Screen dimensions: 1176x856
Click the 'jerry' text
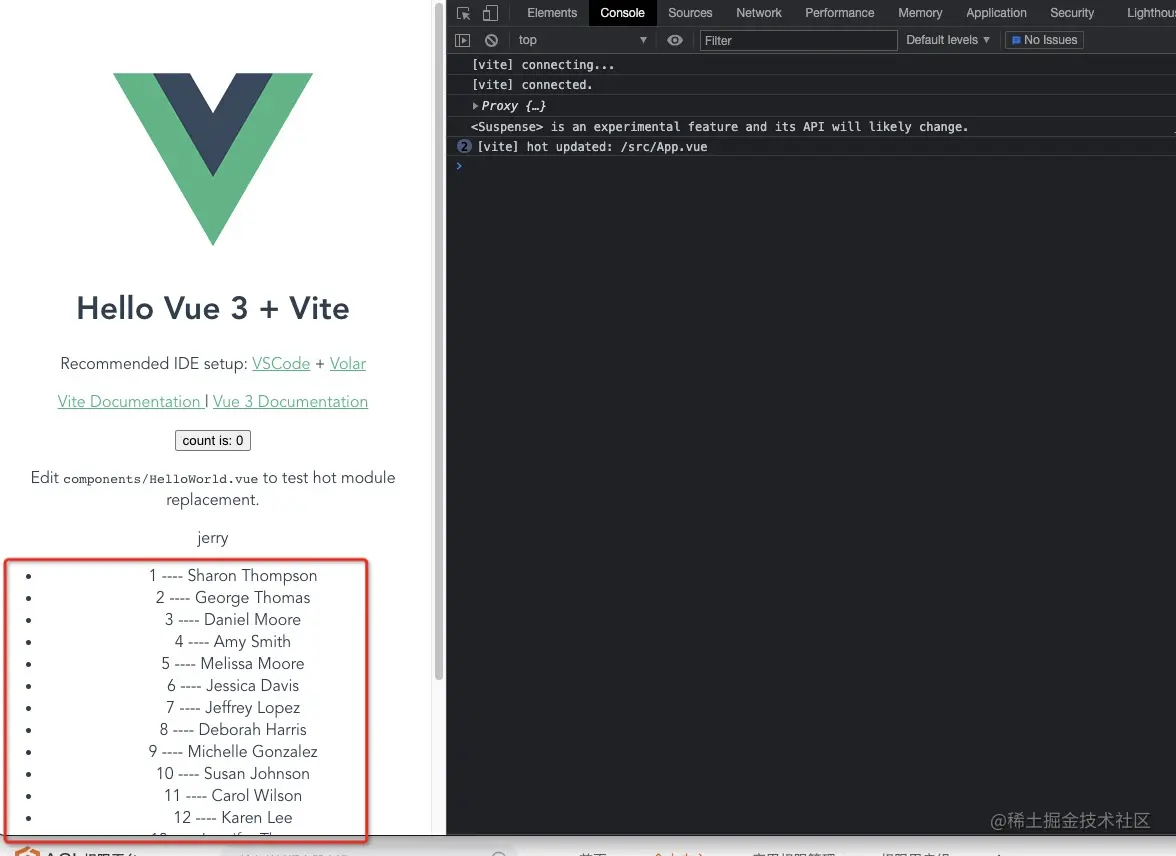point(213,538)
